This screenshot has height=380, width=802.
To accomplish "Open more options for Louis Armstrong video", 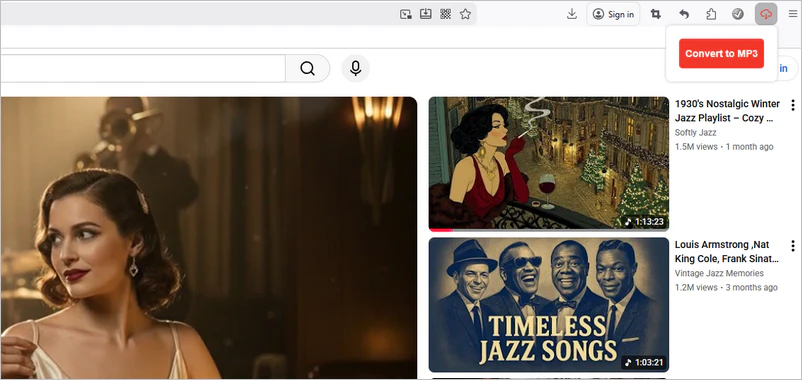I will [x=792, y=246].
